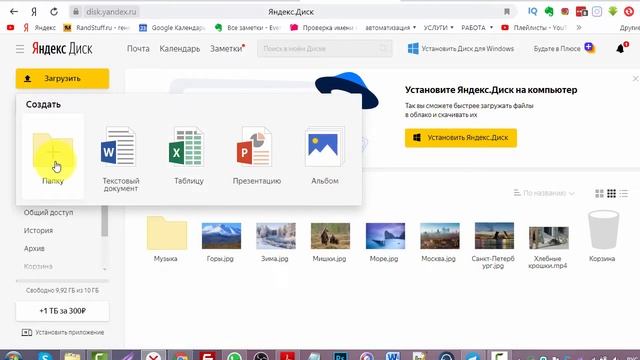Viewport: 640px width, 360px height.
Task: Reload the page with the refresh icon
Action: (x=54, y=11)
